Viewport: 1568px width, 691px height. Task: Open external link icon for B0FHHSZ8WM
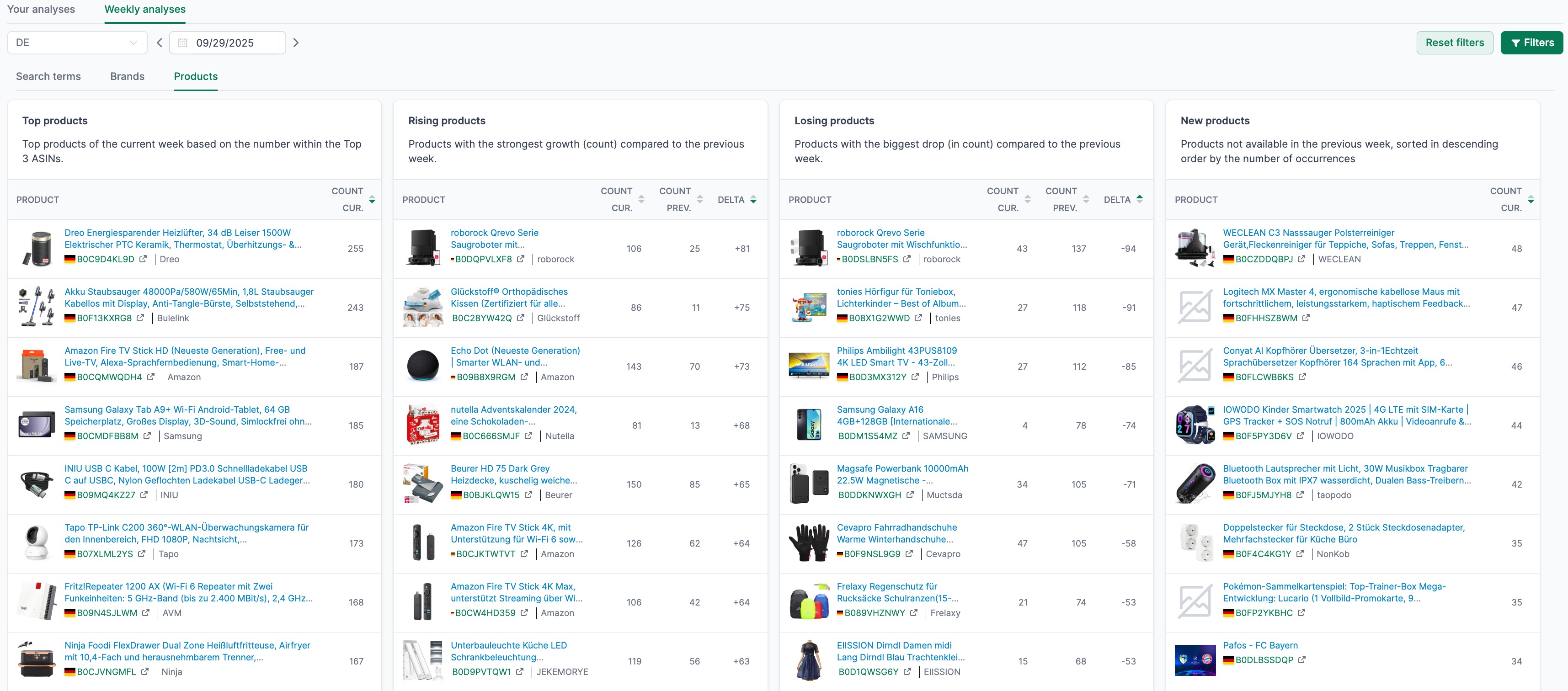pos(1306,318)
